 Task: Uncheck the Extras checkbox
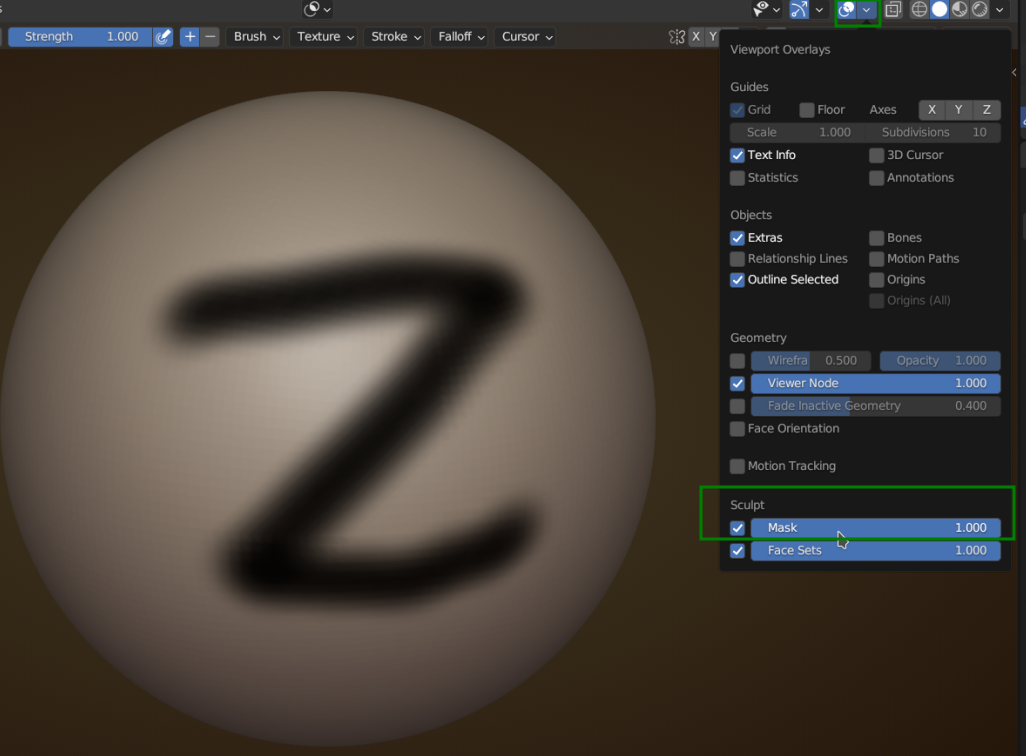pyautogui.click(x=737, y=238)
